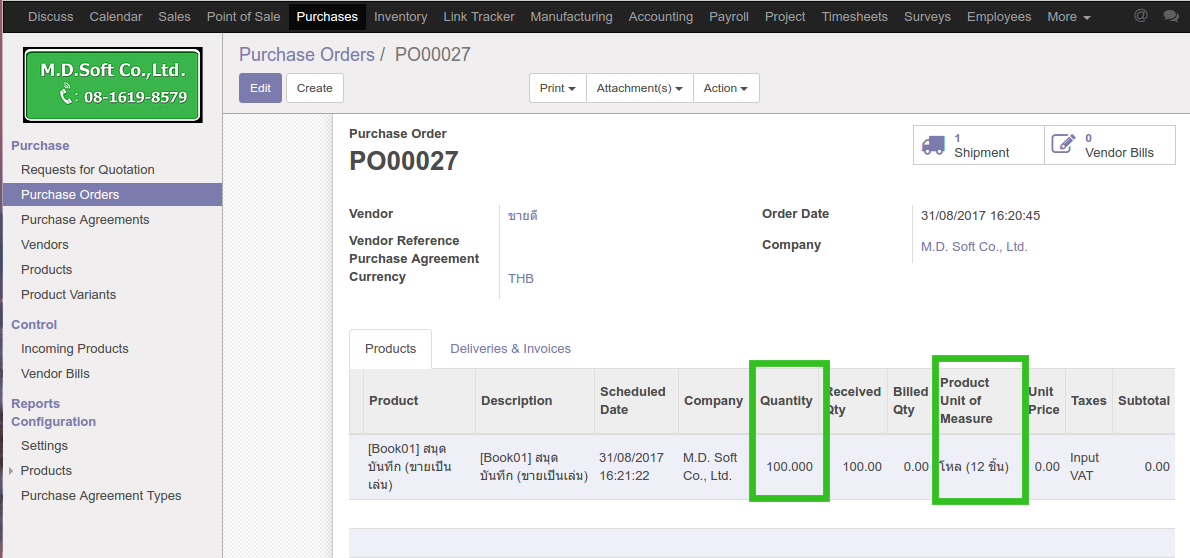This screenshot has height=558, width=1190.
Task: Click the Create button
Action: coord(314,88)
